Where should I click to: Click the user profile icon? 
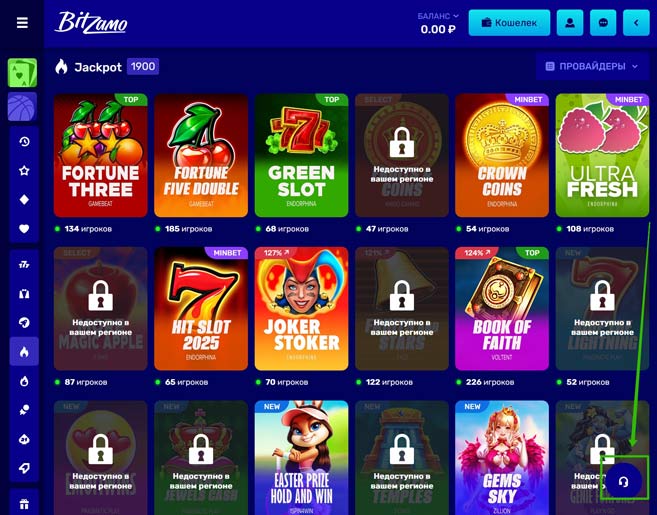coord(569,23)
